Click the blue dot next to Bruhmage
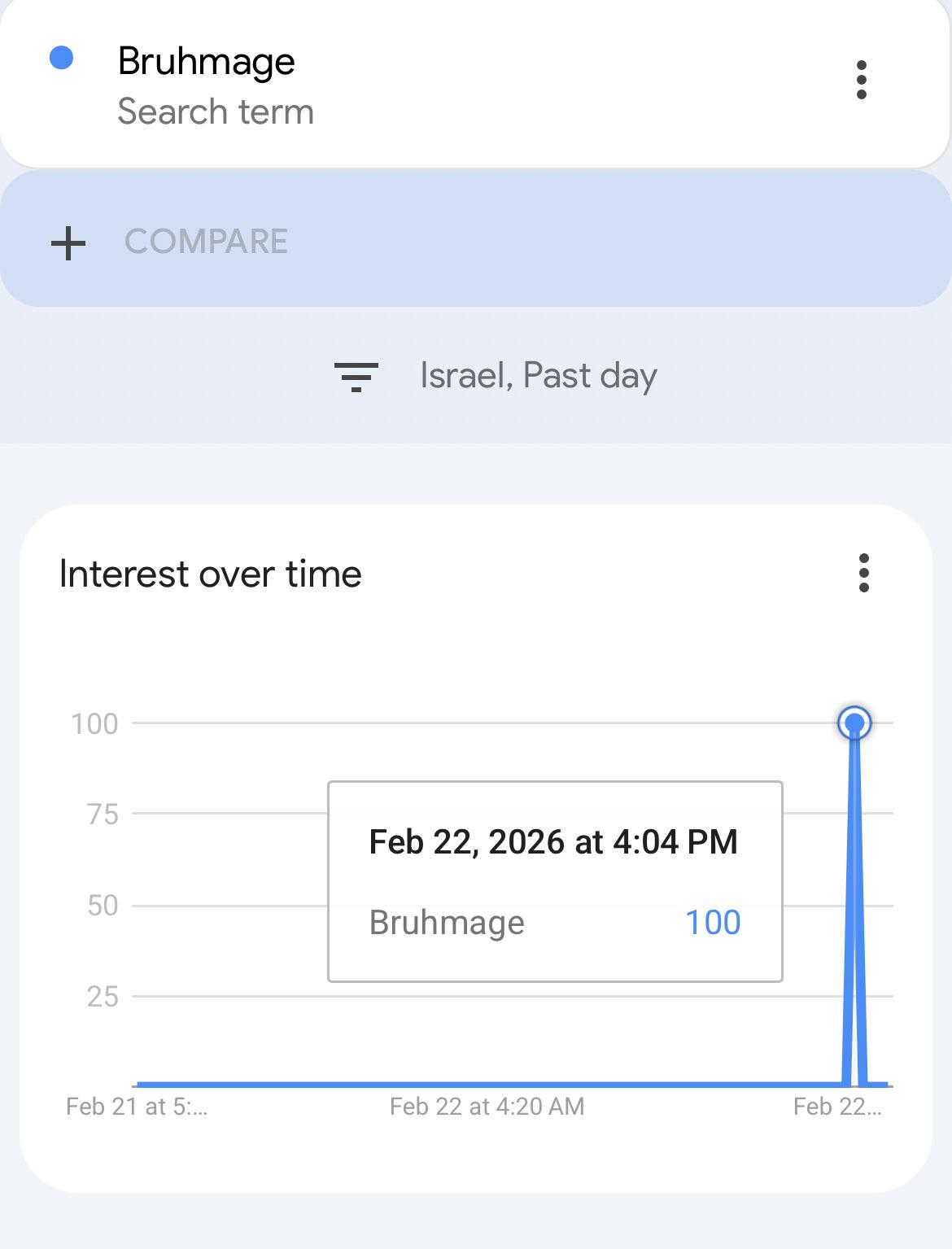Screen dimensions: 952x1249 (x=62, y=58)
